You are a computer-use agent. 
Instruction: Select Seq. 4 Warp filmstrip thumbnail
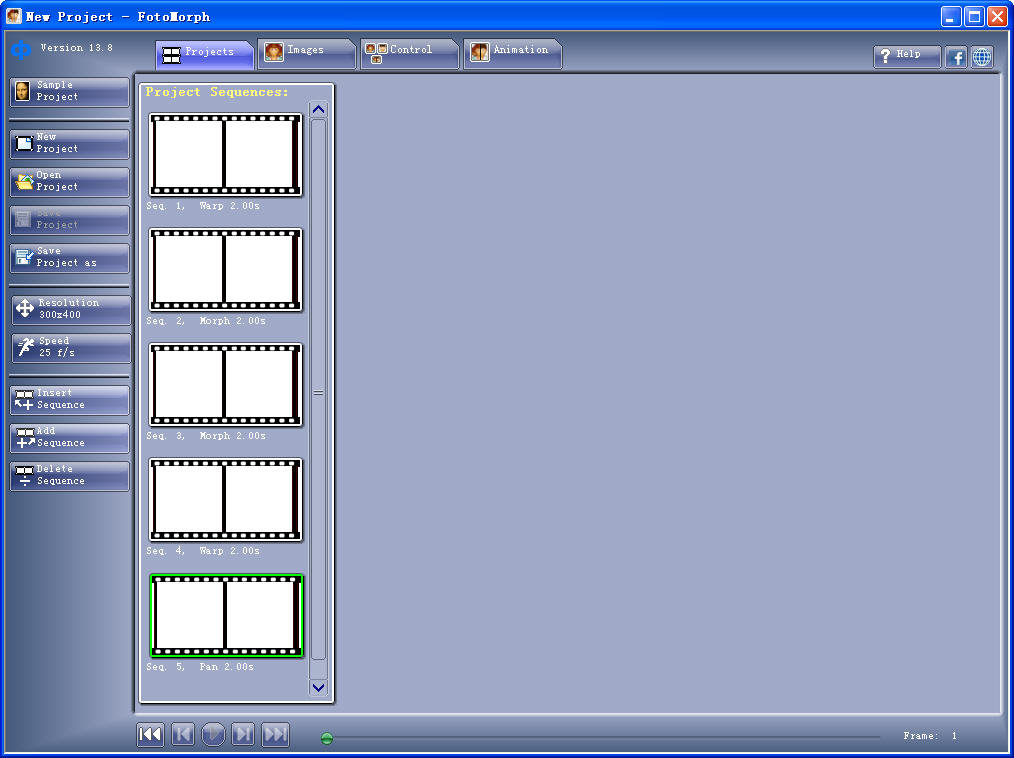pyautogui.click(x=226, y=499)
